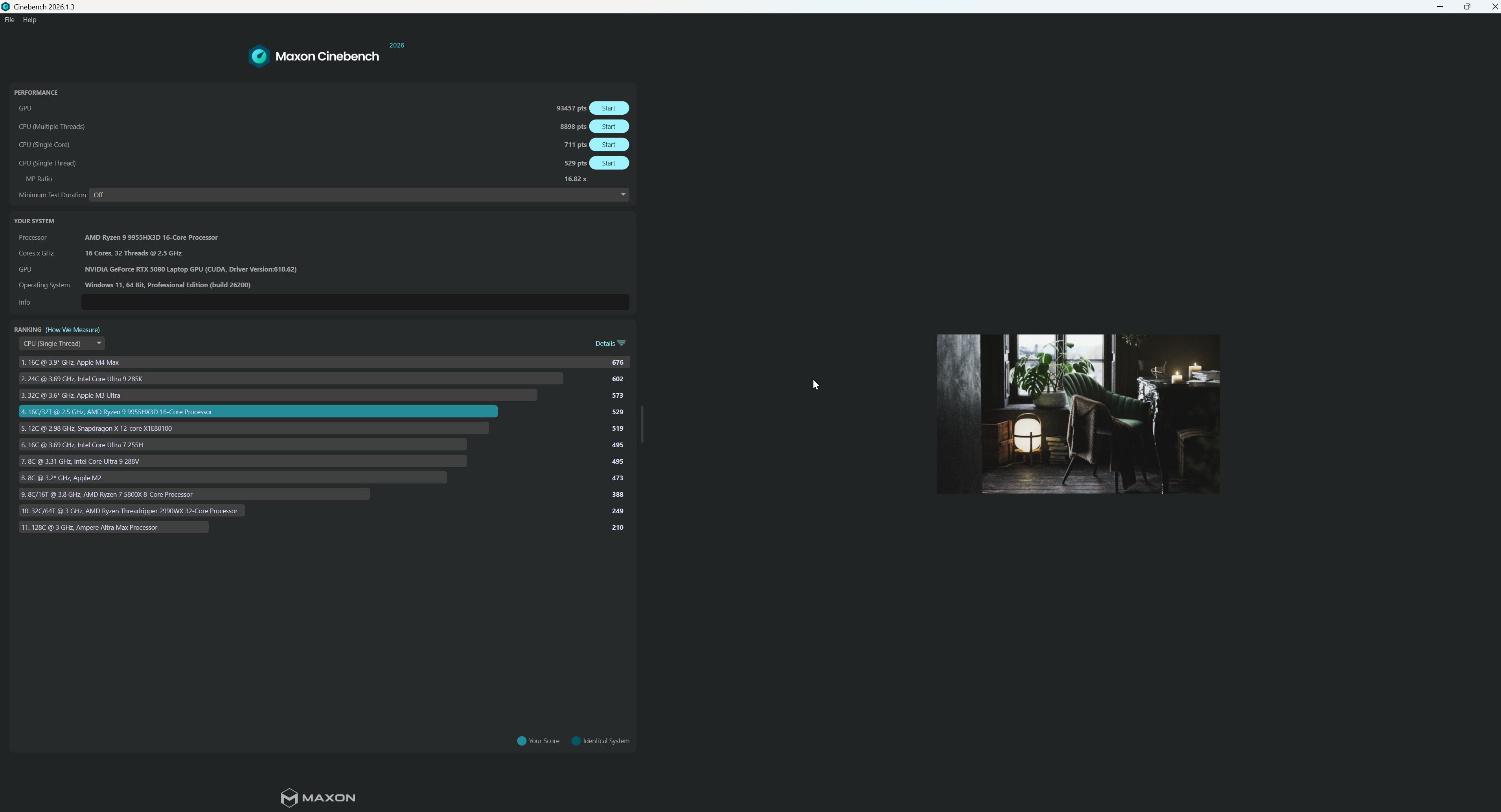The width and height of the screenshot is (1501, 812).
Task: Start the GPU benchmark
Action: [x=608, y=108]
